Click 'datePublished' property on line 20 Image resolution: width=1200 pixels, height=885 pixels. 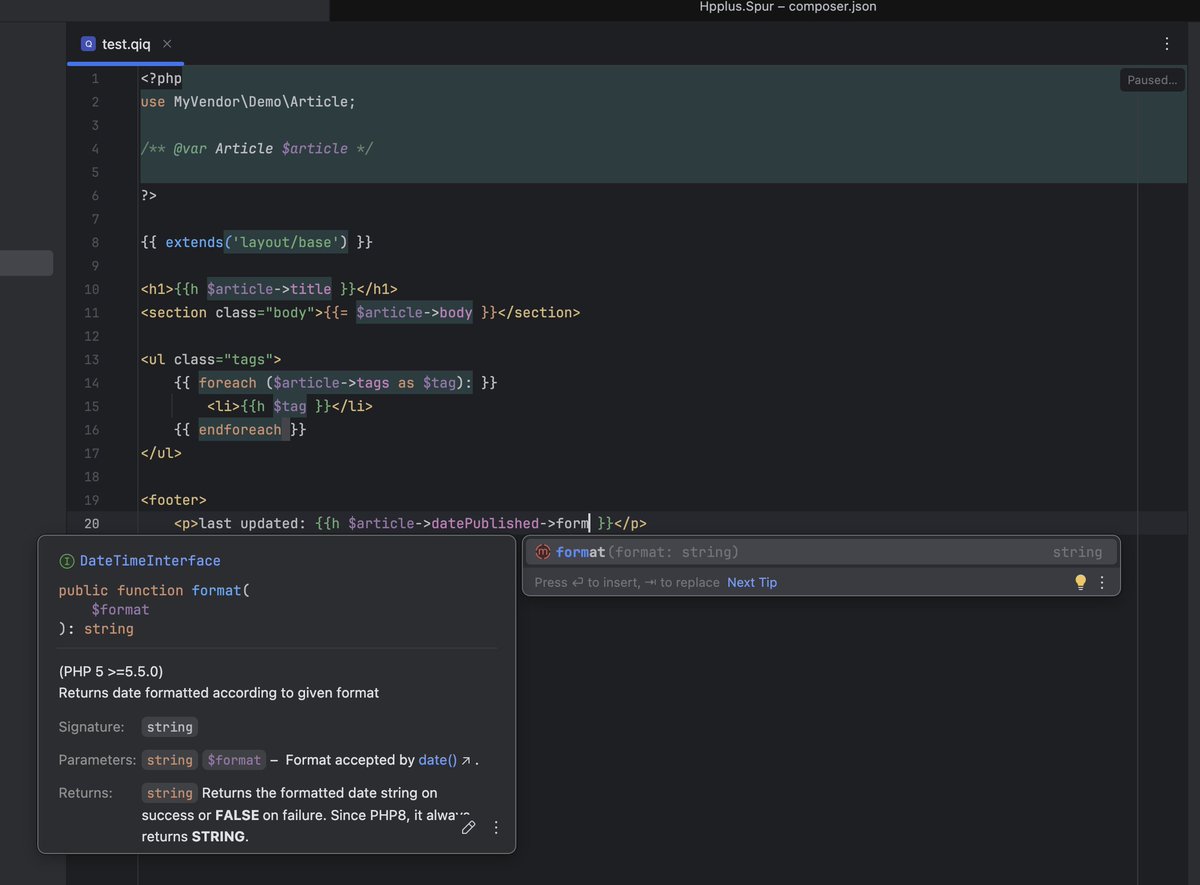pos(485,523)
